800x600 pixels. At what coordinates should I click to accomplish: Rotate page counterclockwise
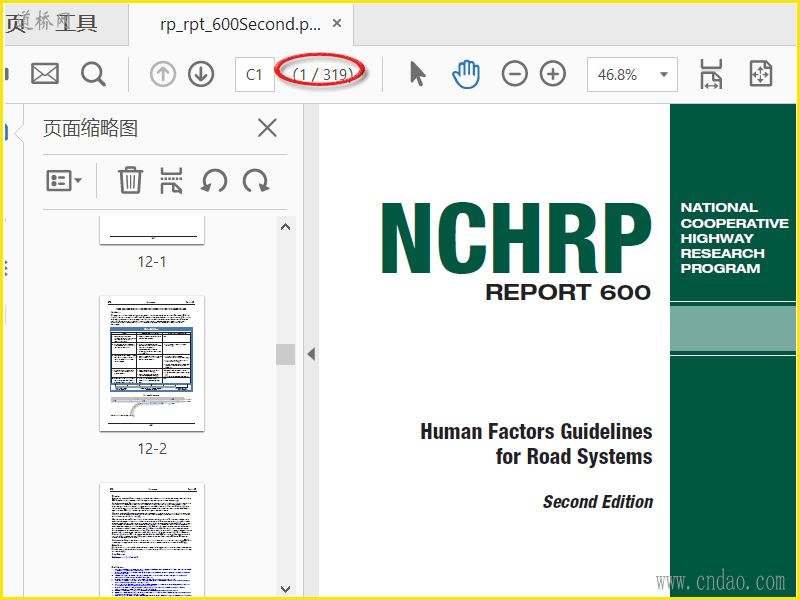point(214,181)
